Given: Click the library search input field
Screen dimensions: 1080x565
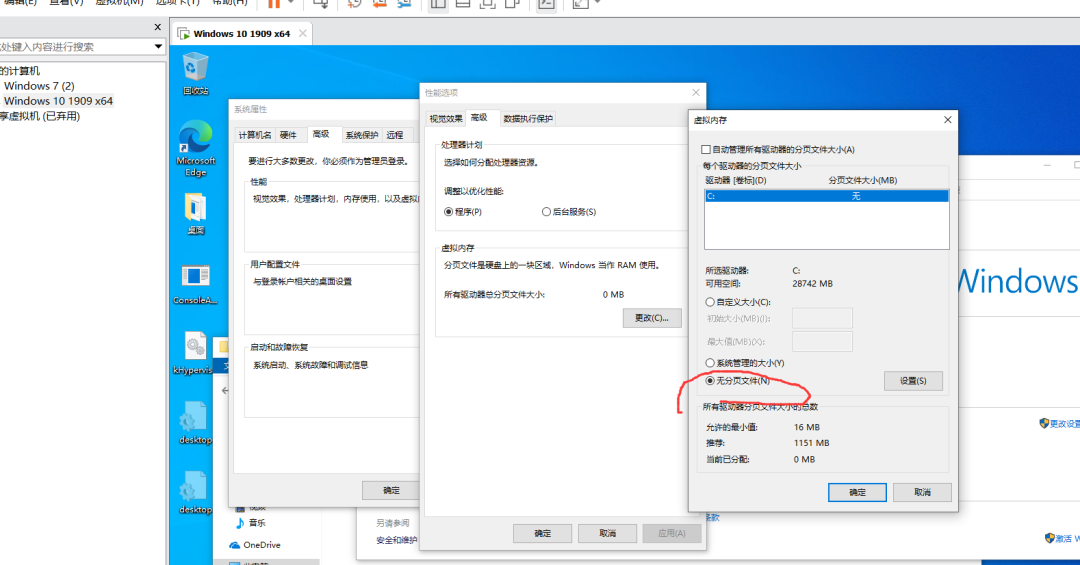Looking at the screenshot, I should 76,47.
